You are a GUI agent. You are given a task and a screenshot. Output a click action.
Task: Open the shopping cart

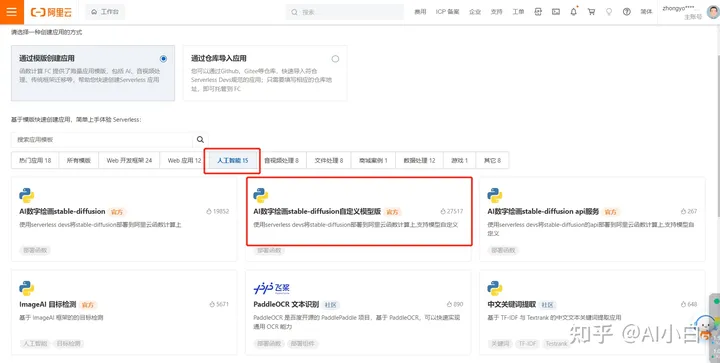591,12
